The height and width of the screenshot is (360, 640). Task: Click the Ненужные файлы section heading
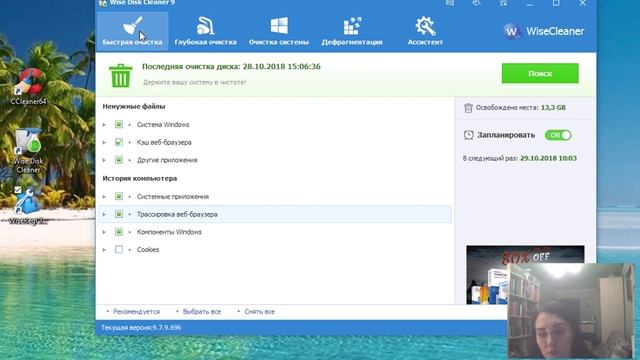134,107
